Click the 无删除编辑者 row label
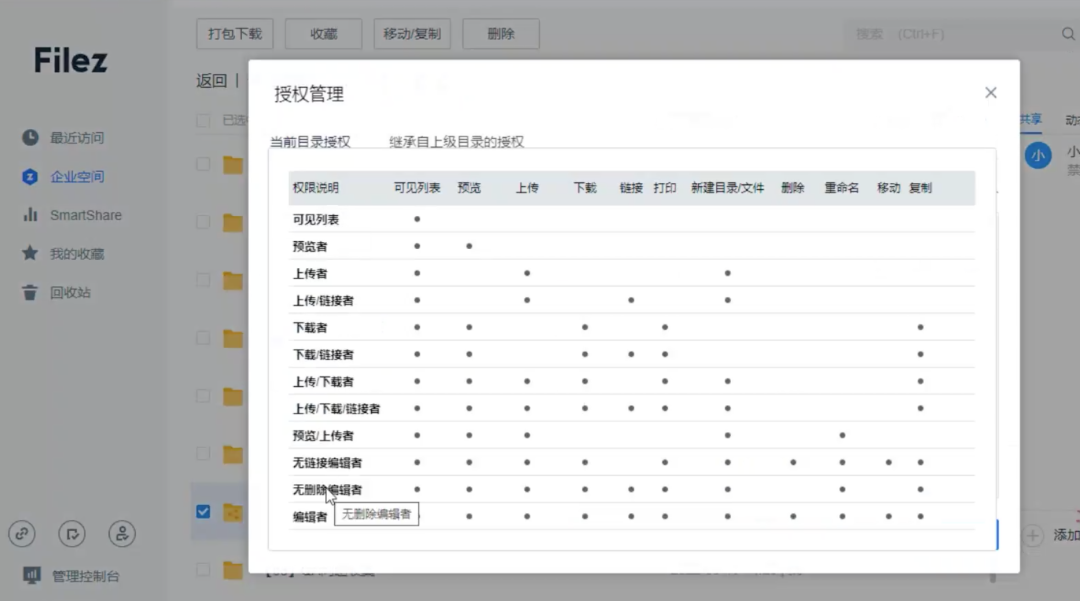 click(327, 489)
